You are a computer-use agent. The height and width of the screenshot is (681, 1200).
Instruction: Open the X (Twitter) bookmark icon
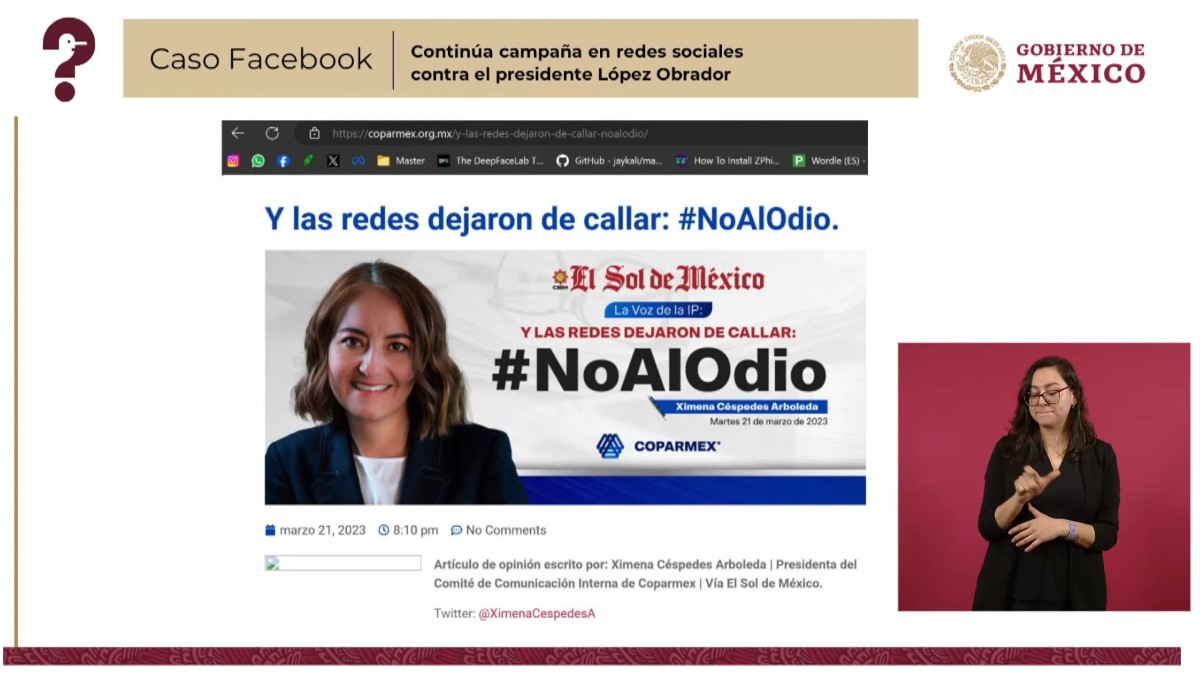[333, 160]
